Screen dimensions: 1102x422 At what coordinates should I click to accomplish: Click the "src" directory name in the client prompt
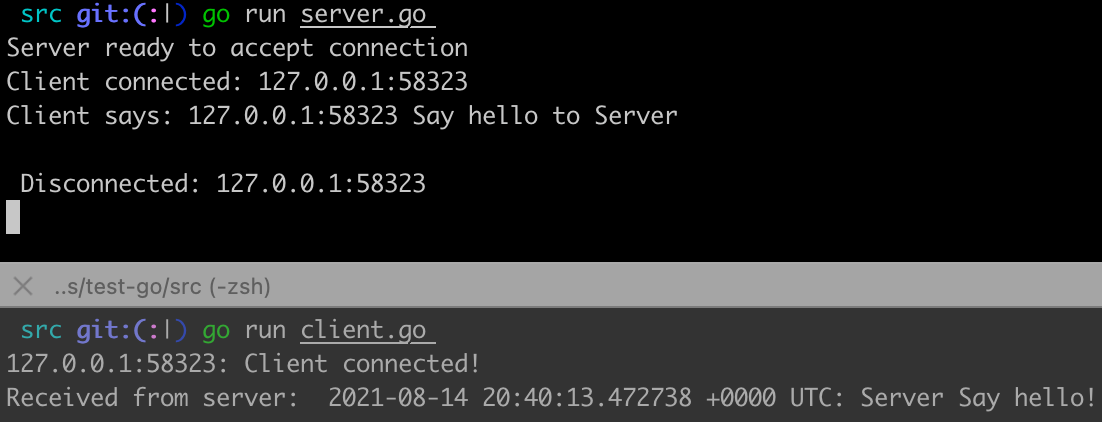(x=40, y=330)
